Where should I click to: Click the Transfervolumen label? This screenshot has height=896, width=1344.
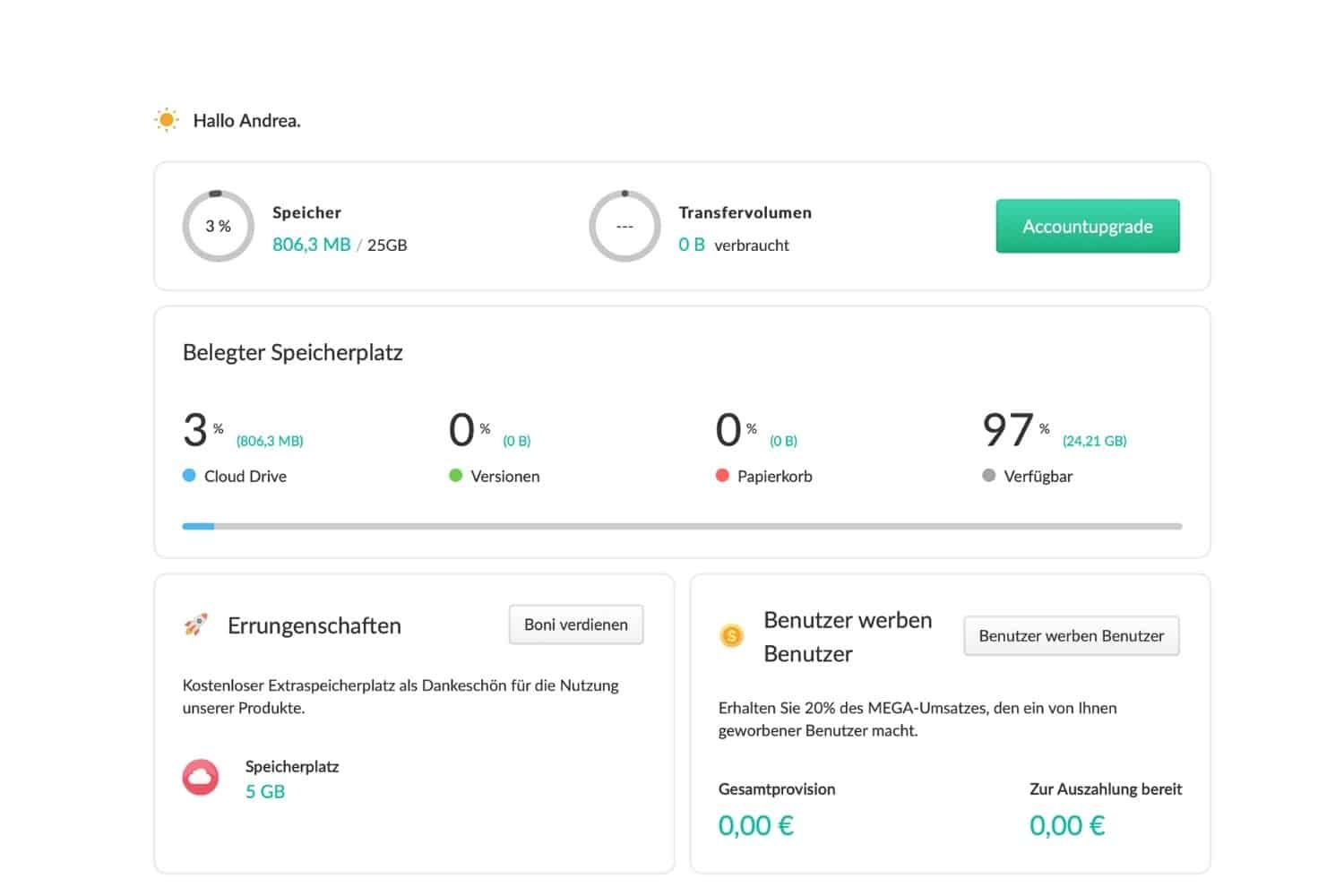[x=745, y=212]
